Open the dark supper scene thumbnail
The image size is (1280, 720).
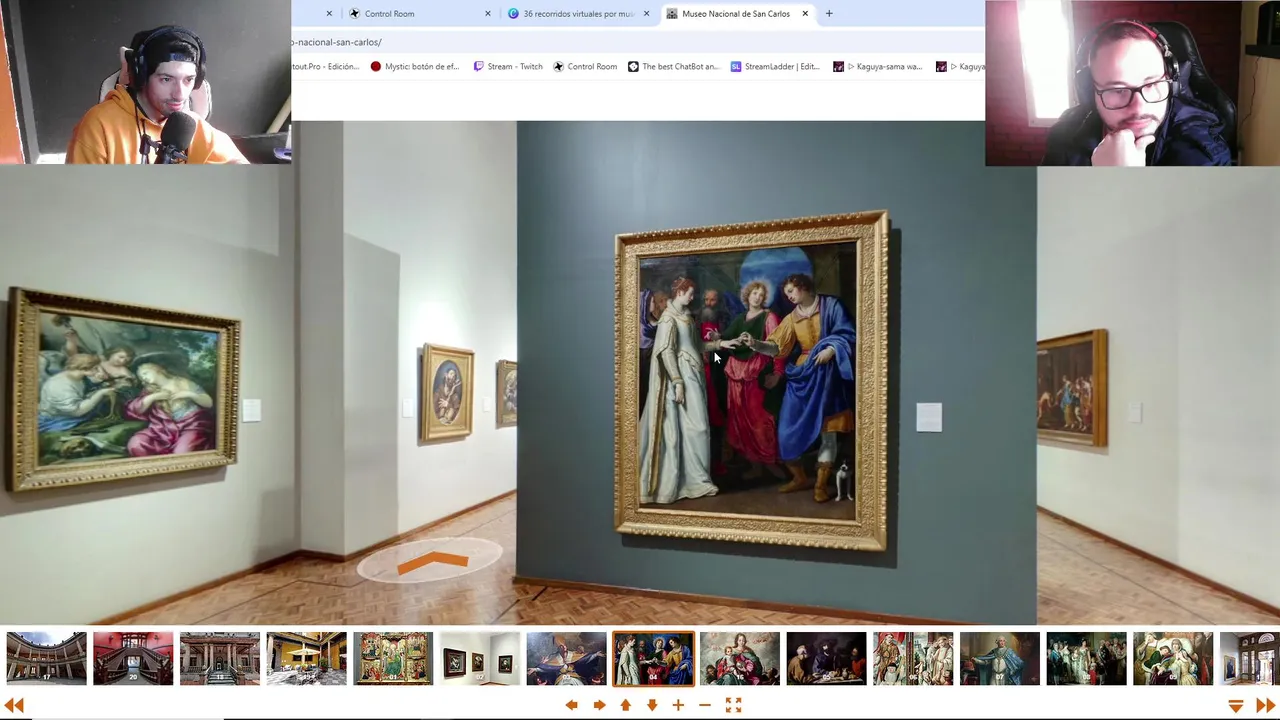point(826,658)
